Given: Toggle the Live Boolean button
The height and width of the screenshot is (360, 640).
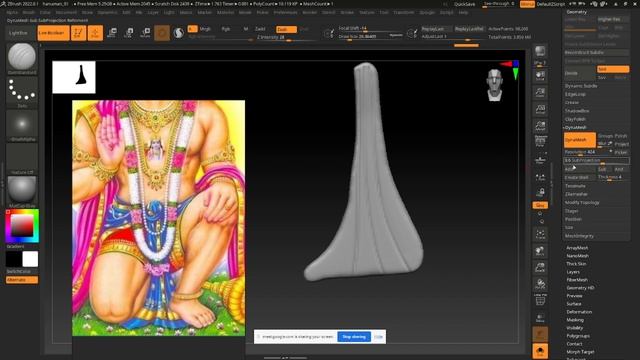Looking at the screenshot, I should click(x=53, y=33).
